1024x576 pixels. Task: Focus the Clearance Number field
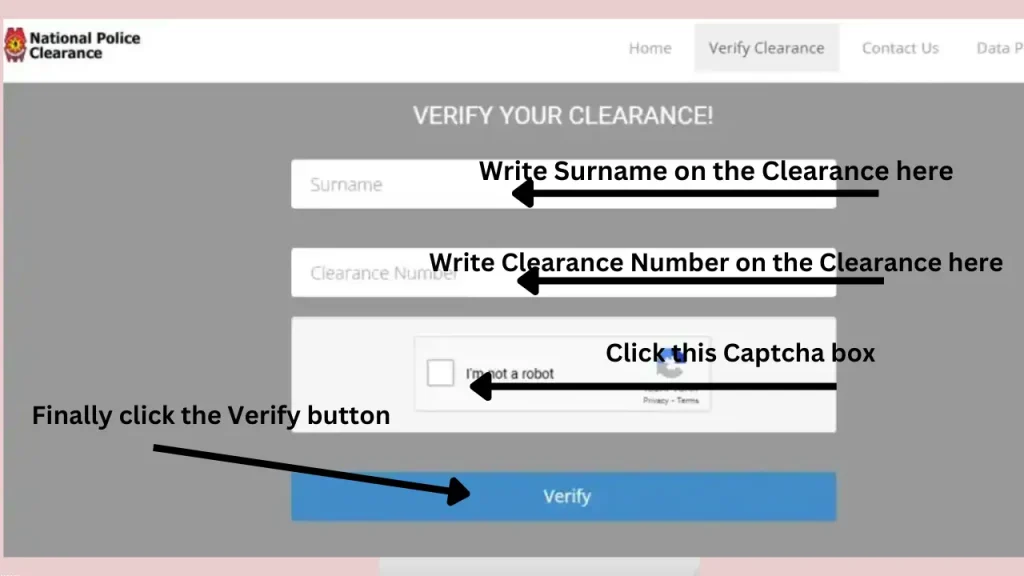click(564, 272)
